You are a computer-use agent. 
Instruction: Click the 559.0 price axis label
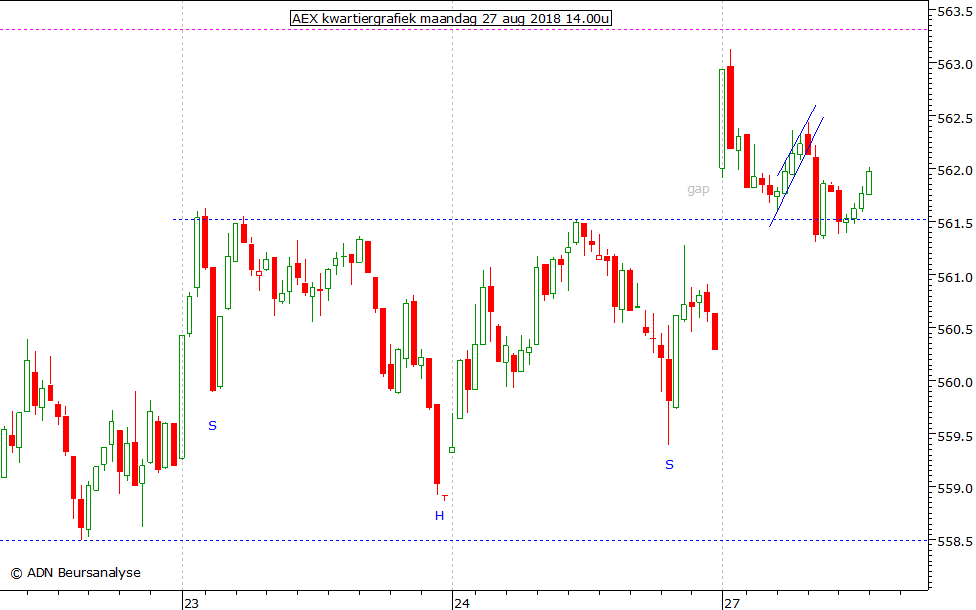point(954,489)
